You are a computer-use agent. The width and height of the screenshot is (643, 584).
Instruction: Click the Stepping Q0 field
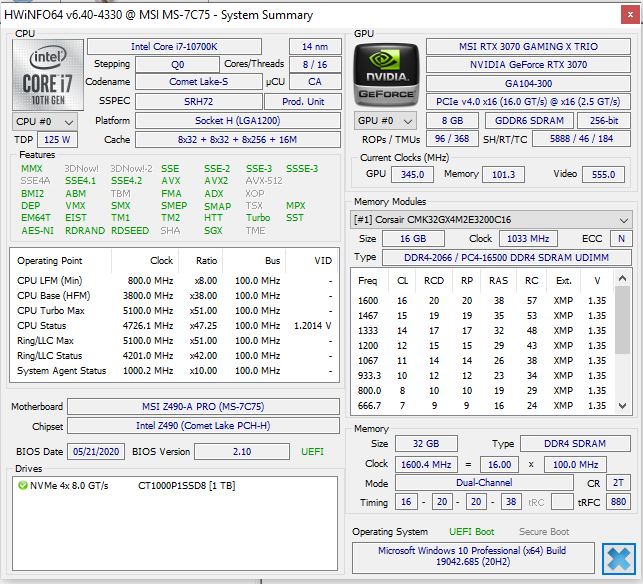178,65
